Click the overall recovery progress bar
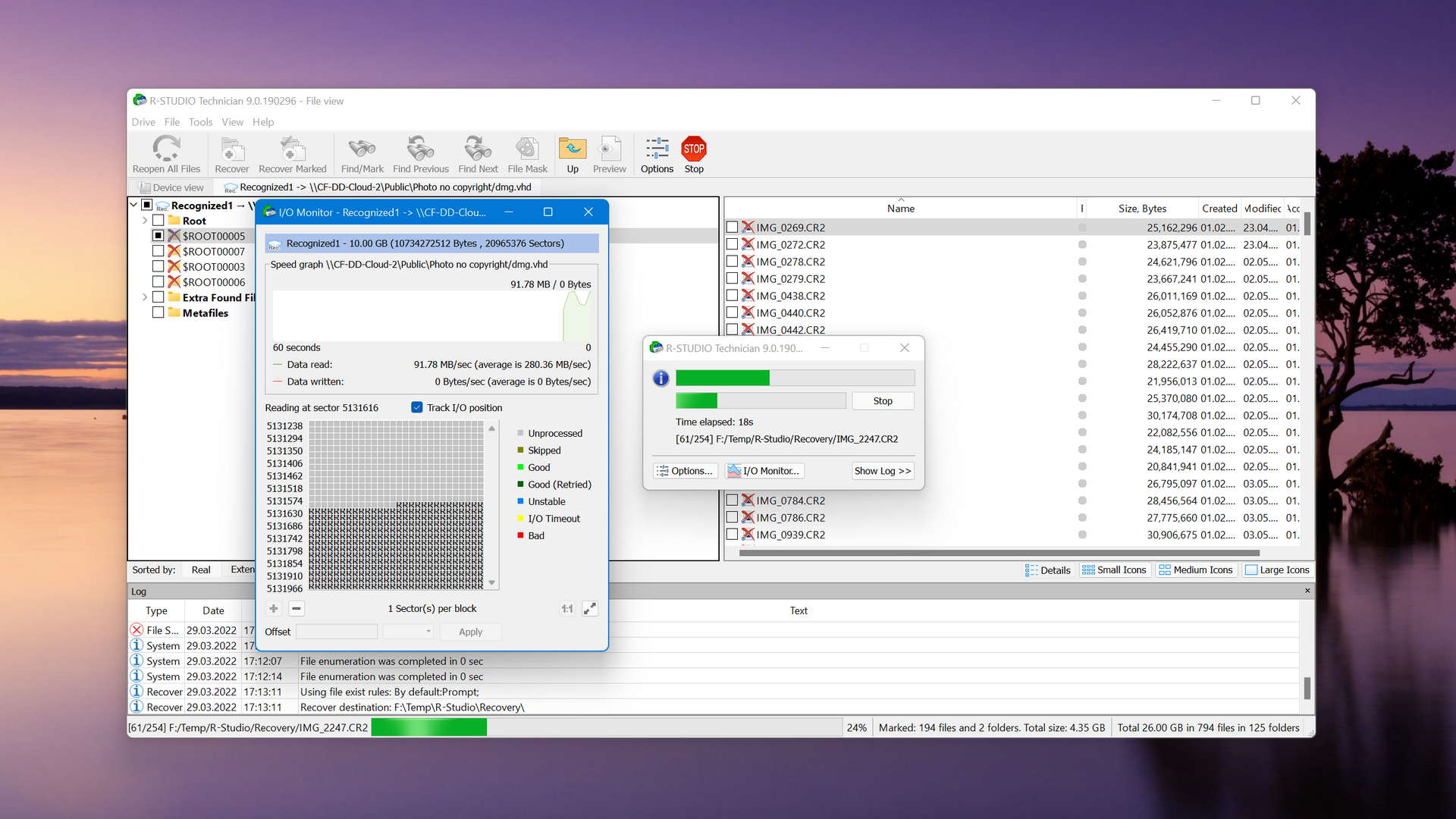Viewport: 1456px width, 819px height. [795, 378]
